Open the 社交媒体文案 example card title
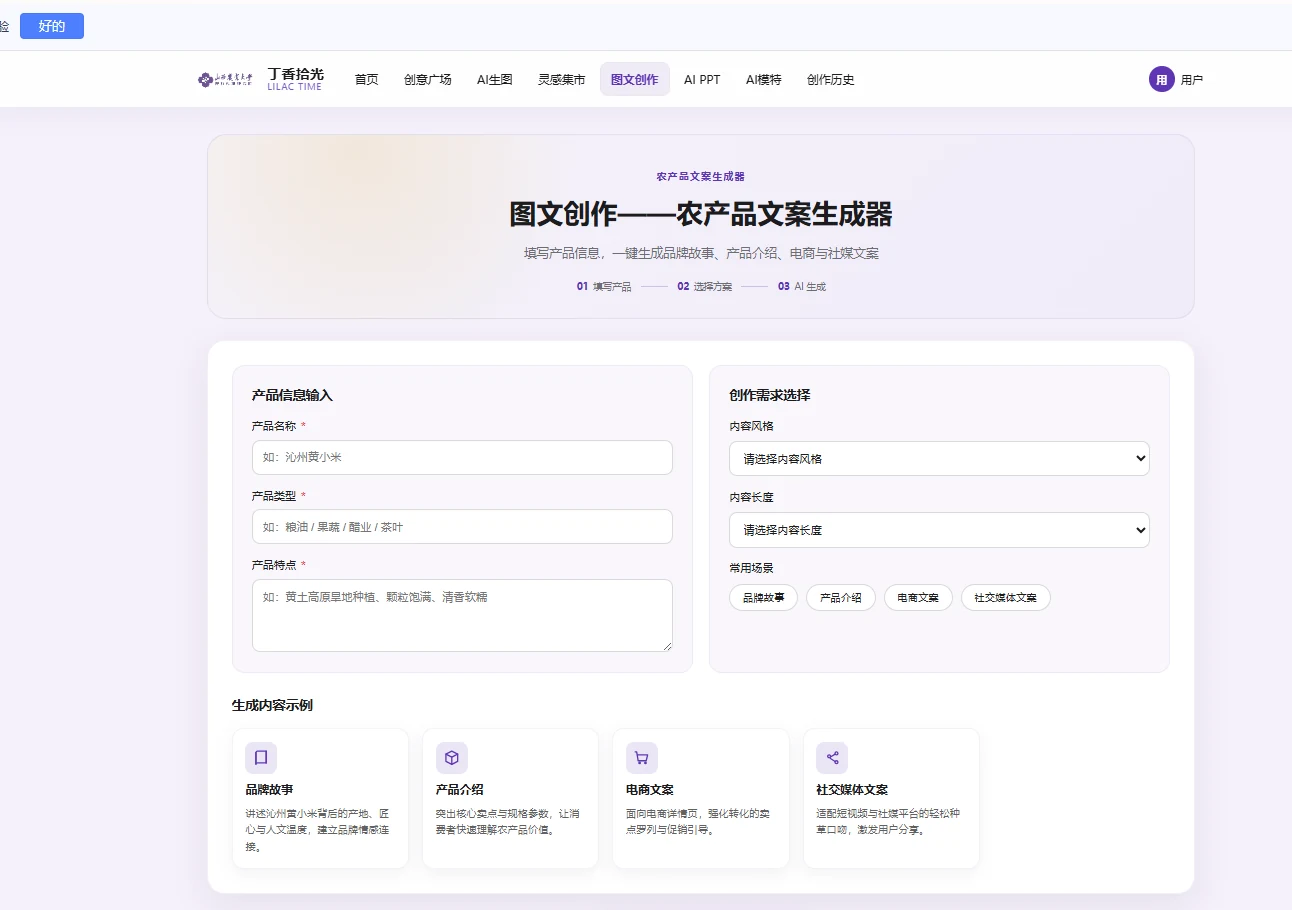This screenshot has height=910, width=1292. pos(852,789)
